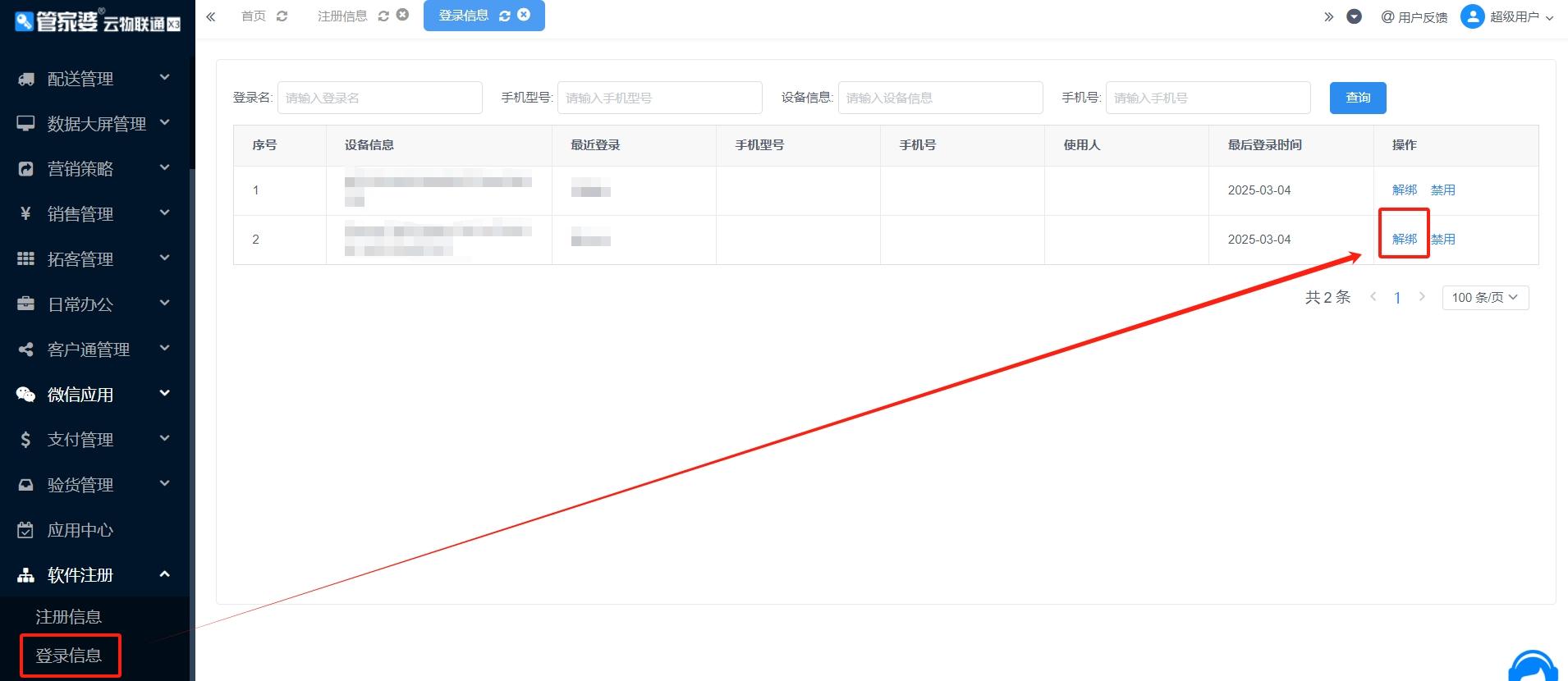Refresh the 登录信息 tab icon

[x=505, y=16]
